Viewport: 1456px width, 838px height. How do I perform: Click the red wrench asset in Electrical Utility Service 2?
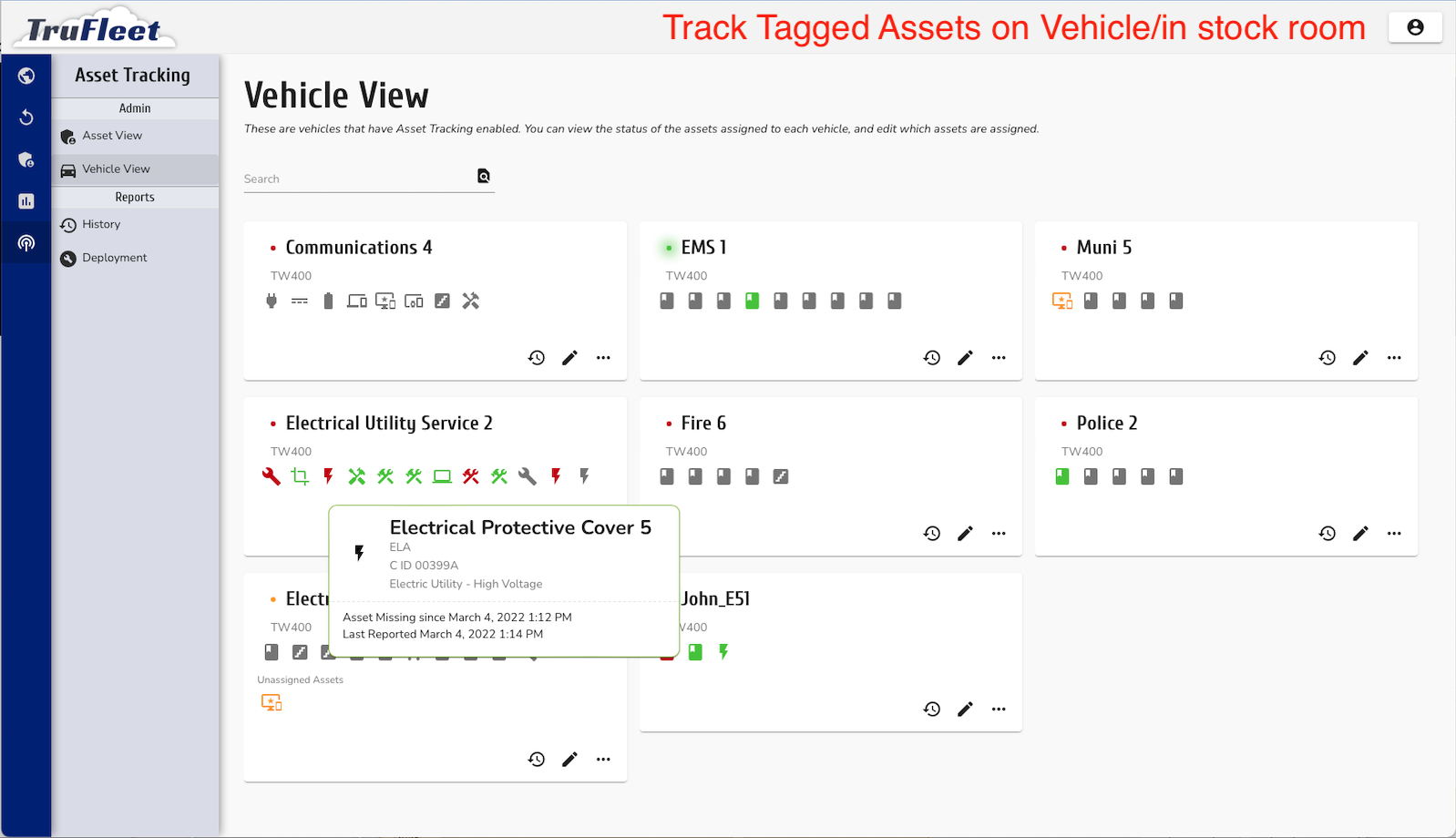pos(272,476)
